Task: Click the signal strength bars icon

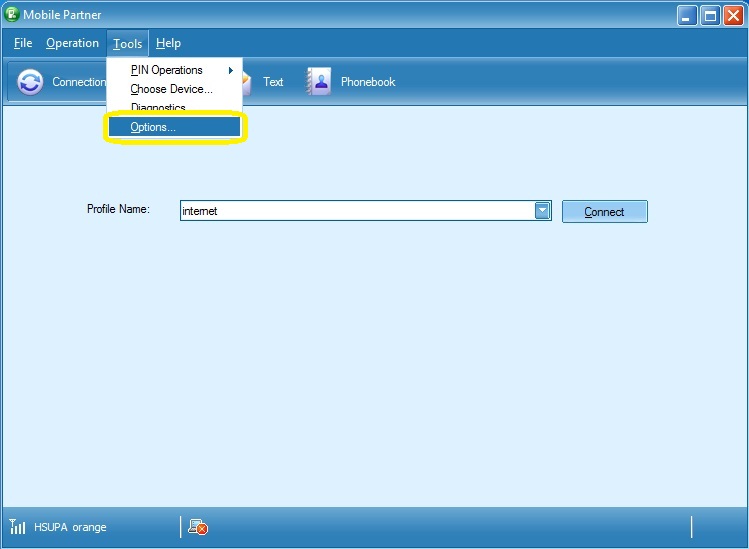Action: point(17,527)
